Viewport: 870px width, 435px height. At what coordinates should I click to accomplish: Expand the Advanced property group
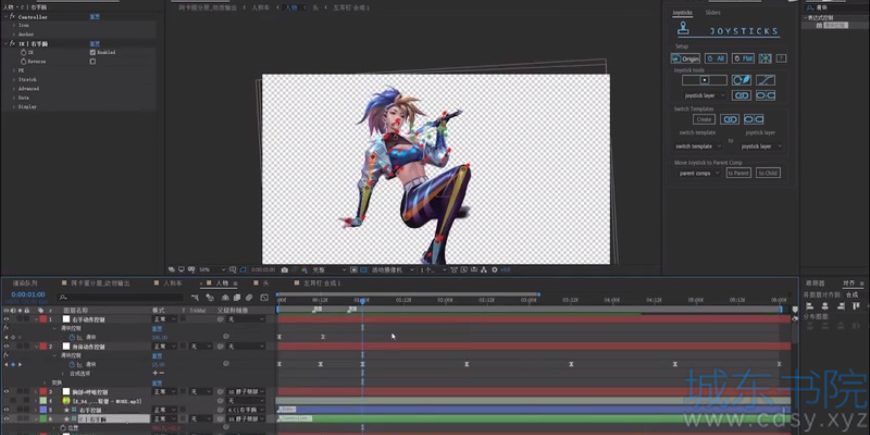[x=13, y=88]
